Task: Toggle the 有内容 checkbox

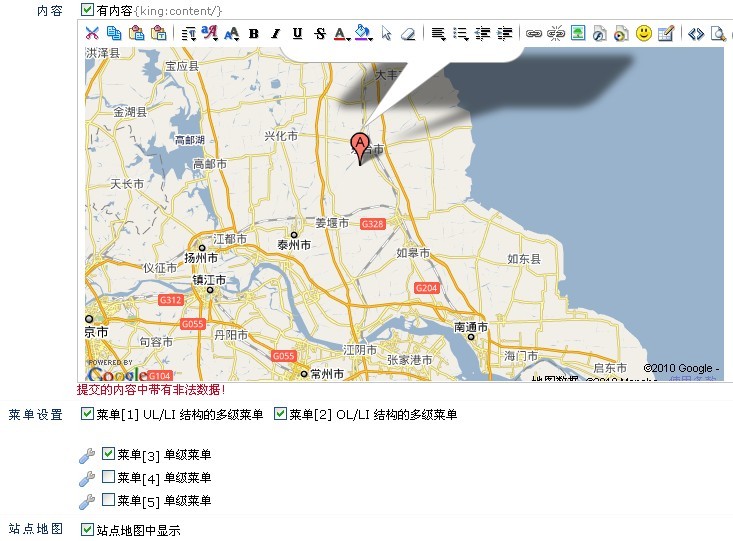Action: click(87, 10)
